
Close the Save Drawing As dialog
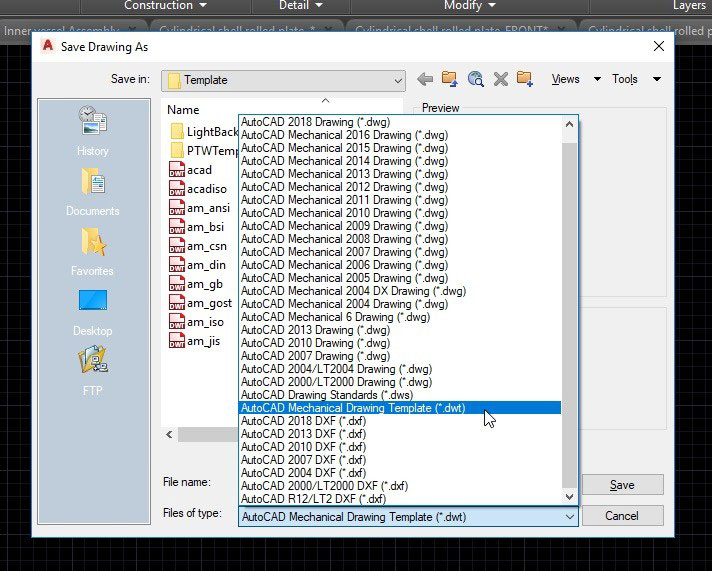click(659, 46)
